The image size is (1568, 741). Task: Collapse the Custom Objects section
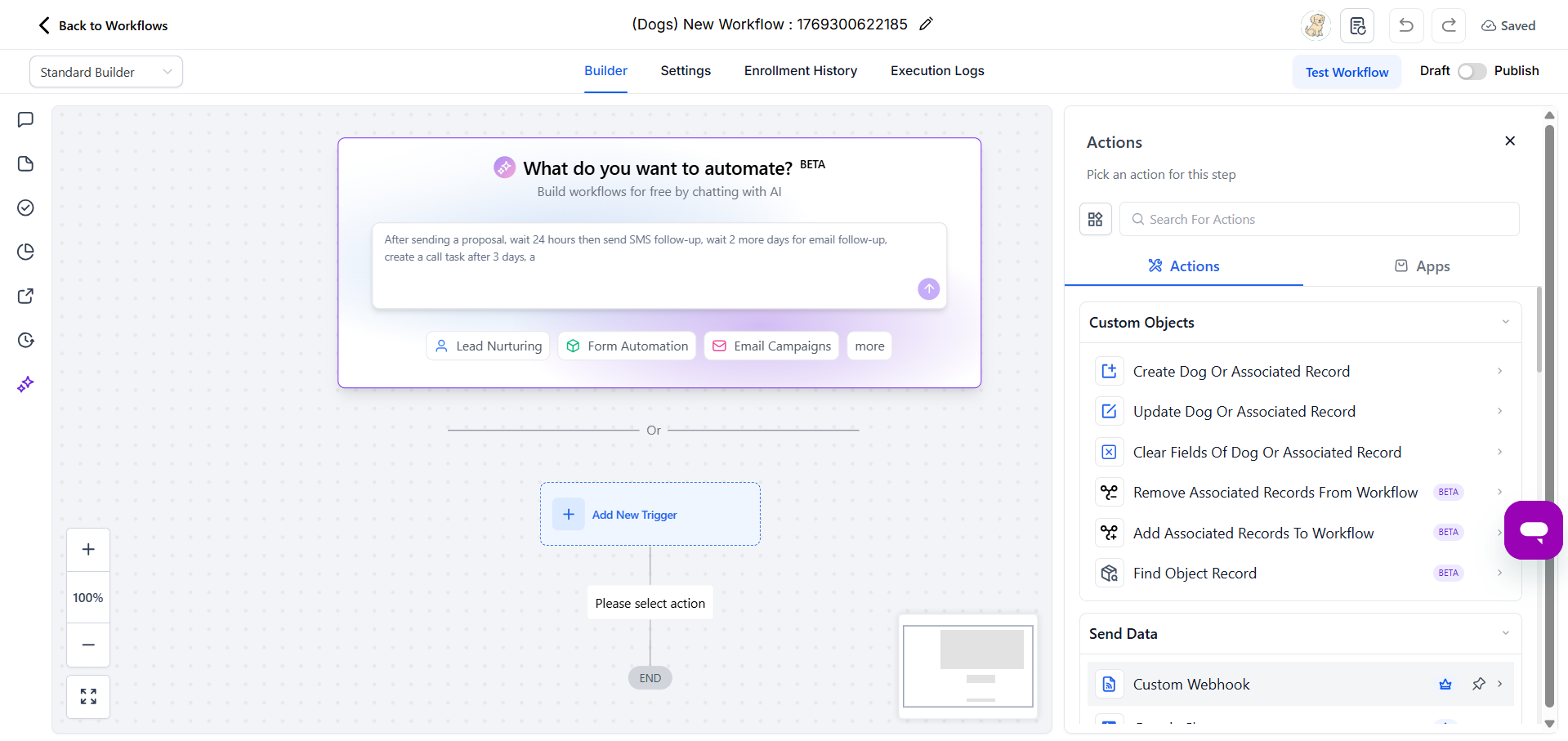(x=1506, y=322)
